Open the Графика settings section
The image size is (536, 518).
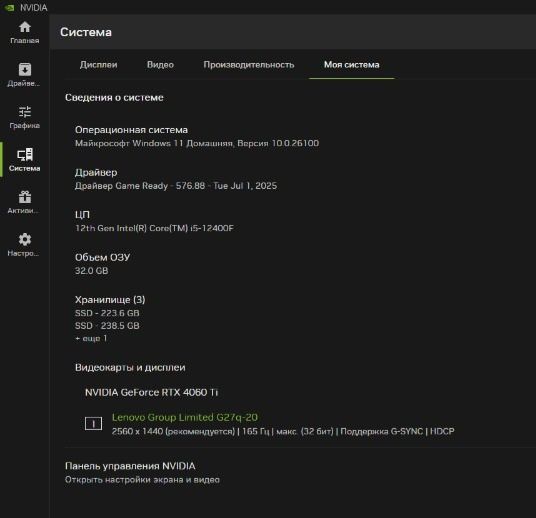click(x=25, y=117)
